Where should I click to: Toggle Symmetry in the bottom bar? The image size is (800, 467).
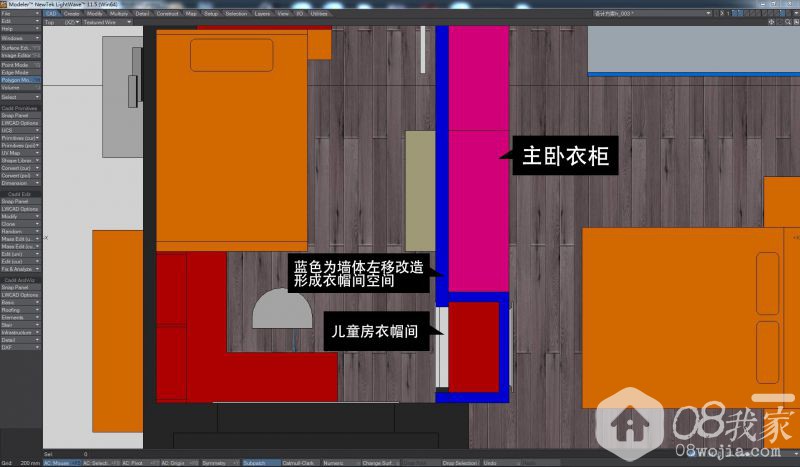tap(213, 463)
